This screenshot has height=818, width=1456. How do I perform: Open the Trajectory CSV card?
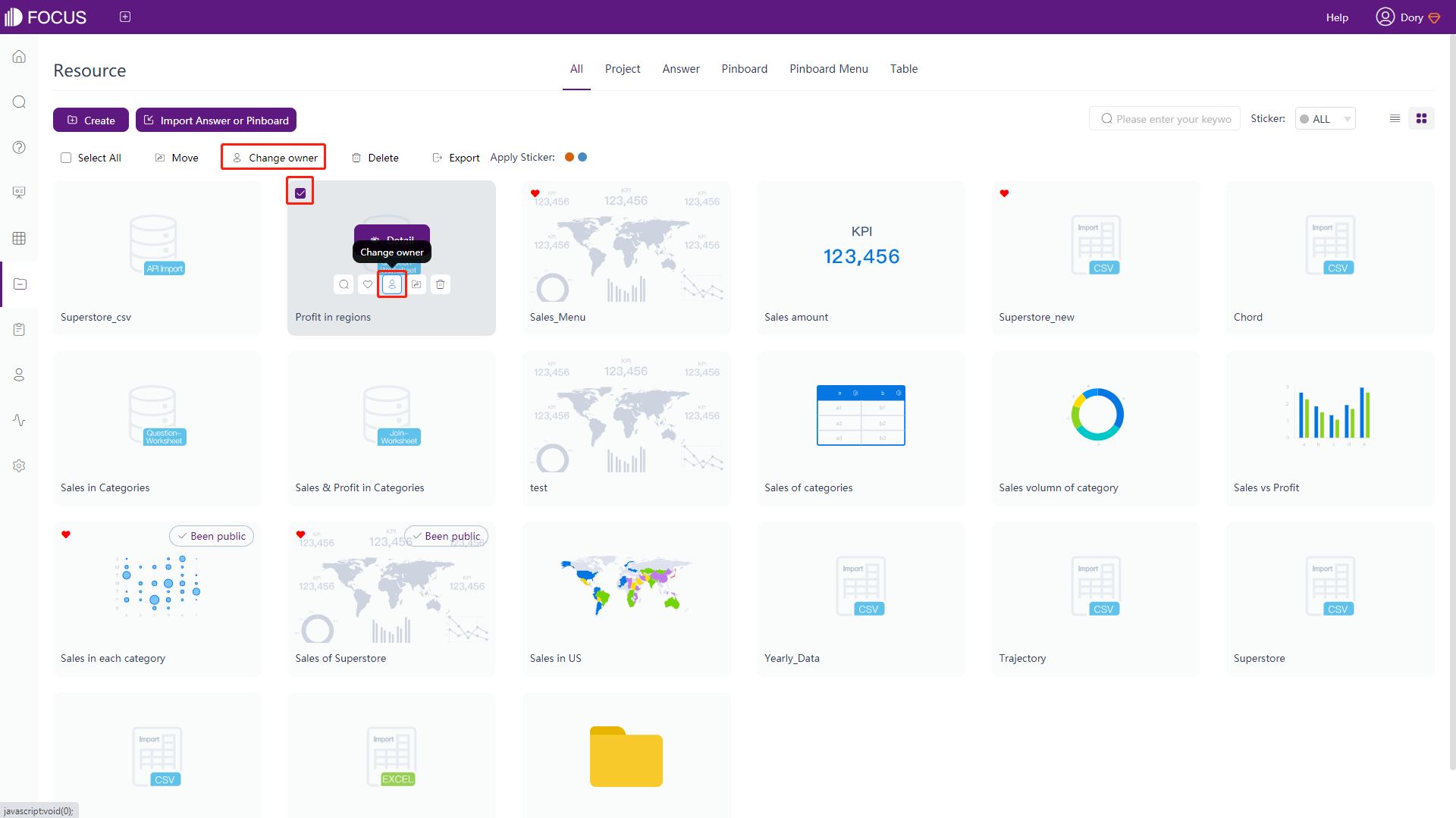1096,599
